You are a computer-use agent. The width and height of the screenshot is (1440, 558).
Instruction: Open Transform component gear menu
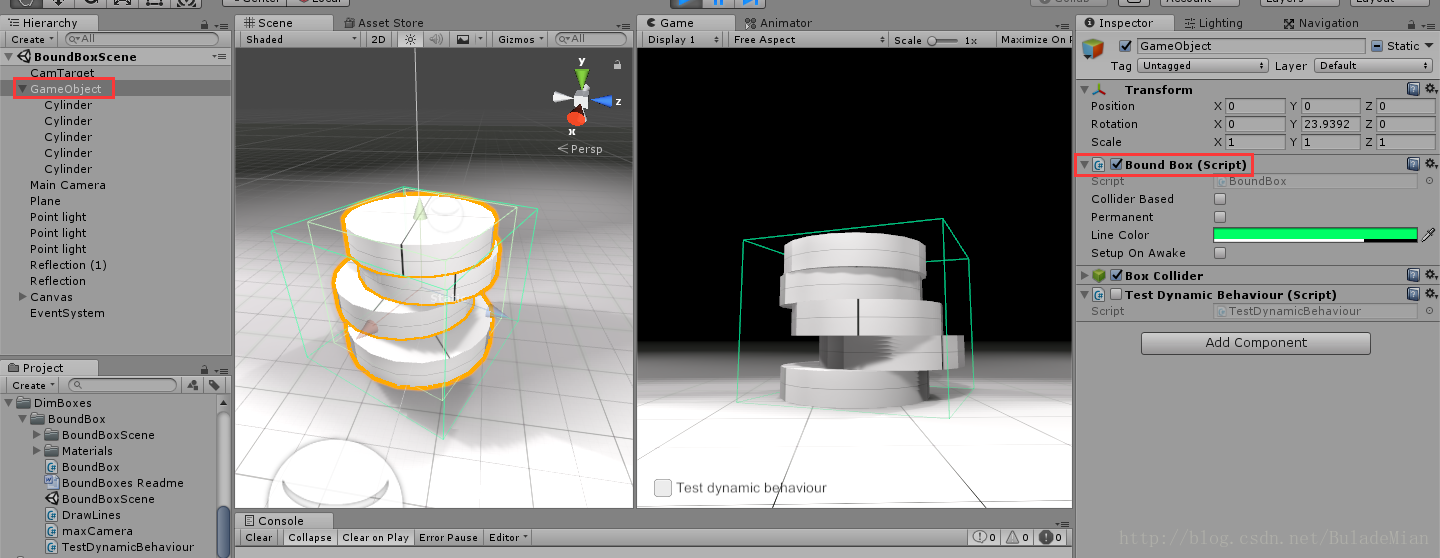(x=1430, y=89)
